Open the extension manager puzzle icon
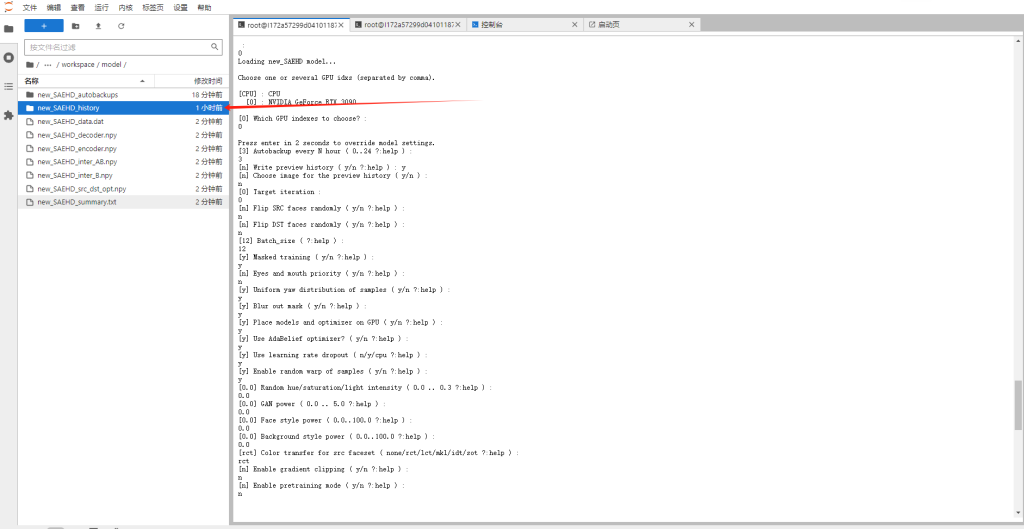 (x=8, y=115)
